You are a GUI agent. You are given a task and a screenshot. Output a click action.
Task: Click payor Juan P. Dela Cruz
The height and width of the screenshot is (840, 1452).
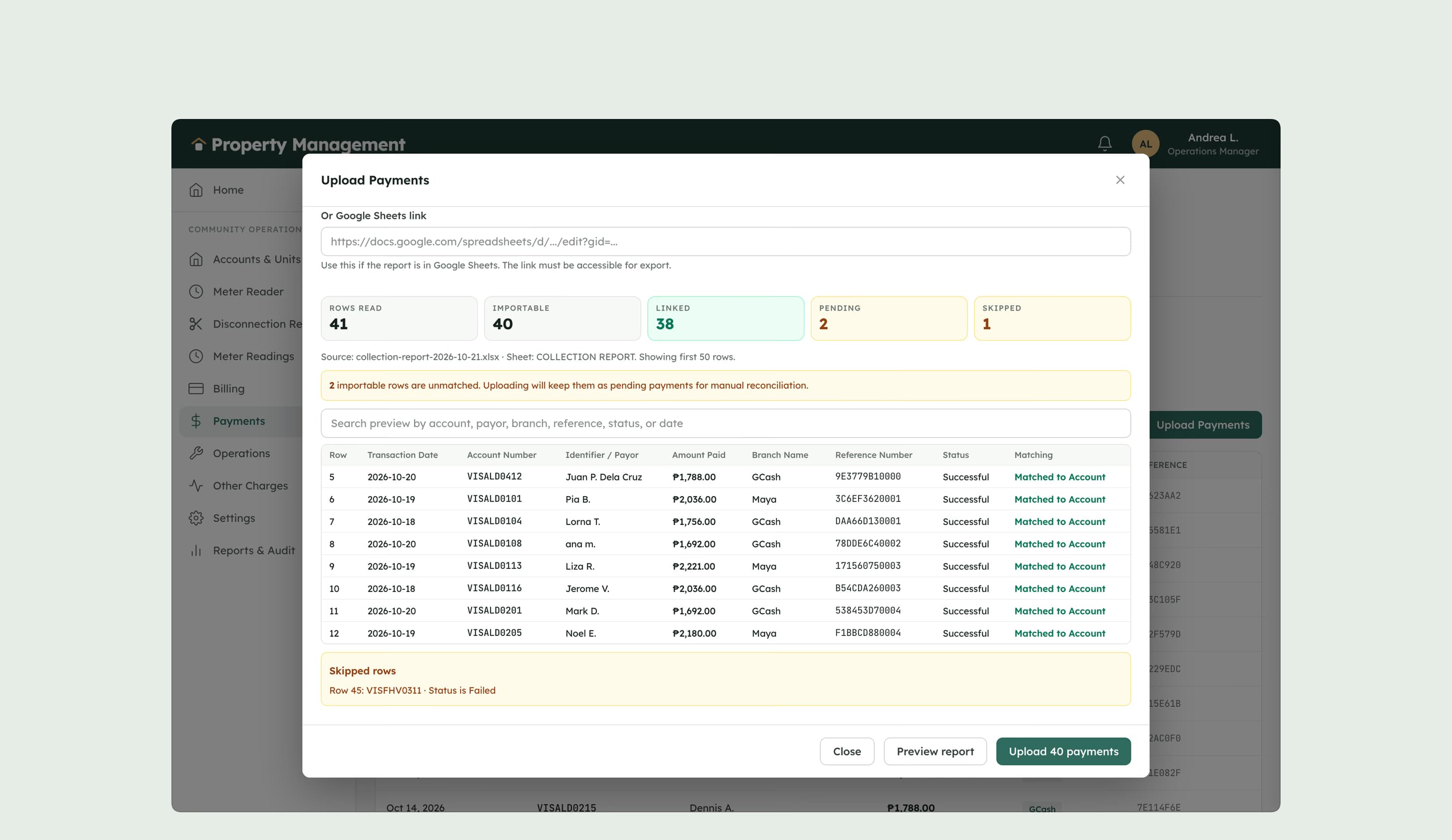[603, 477]
